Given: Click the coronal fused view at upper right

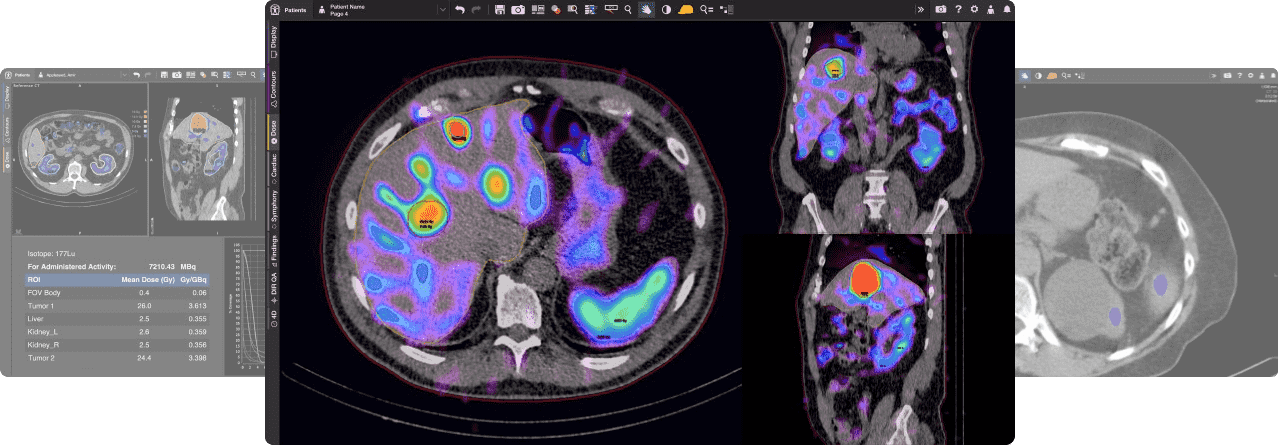Looking at the screenshot, I should [x=876, y=126].
